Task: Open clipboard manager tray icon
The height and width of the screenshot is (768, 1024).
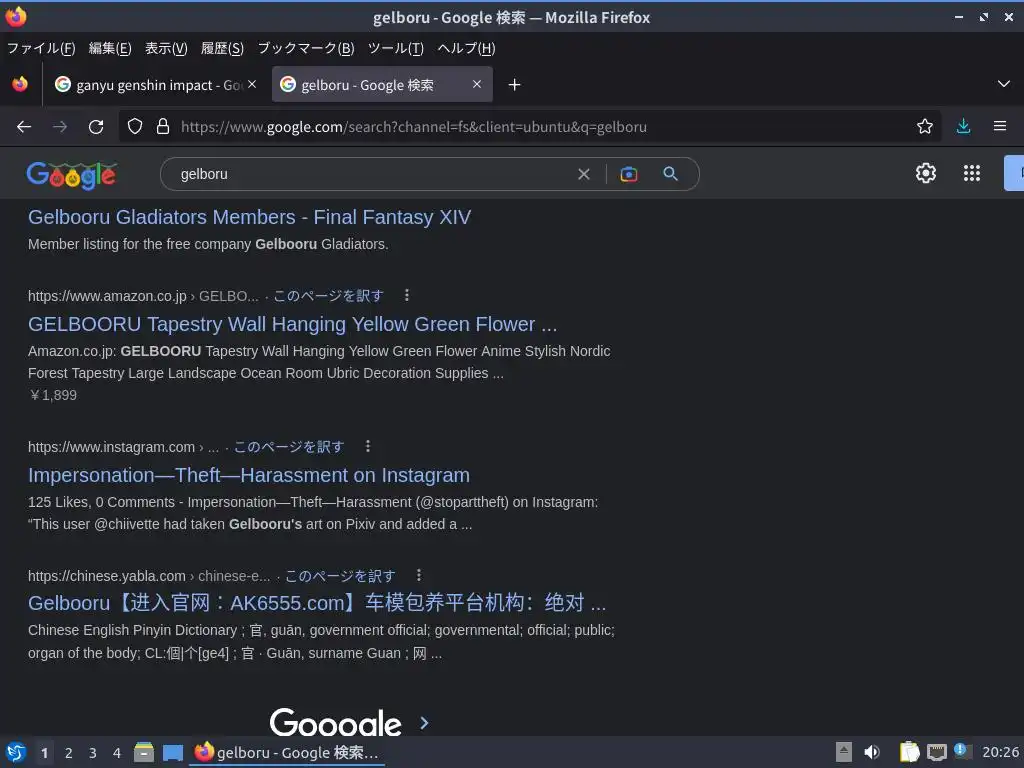Action: pos(909,752)
